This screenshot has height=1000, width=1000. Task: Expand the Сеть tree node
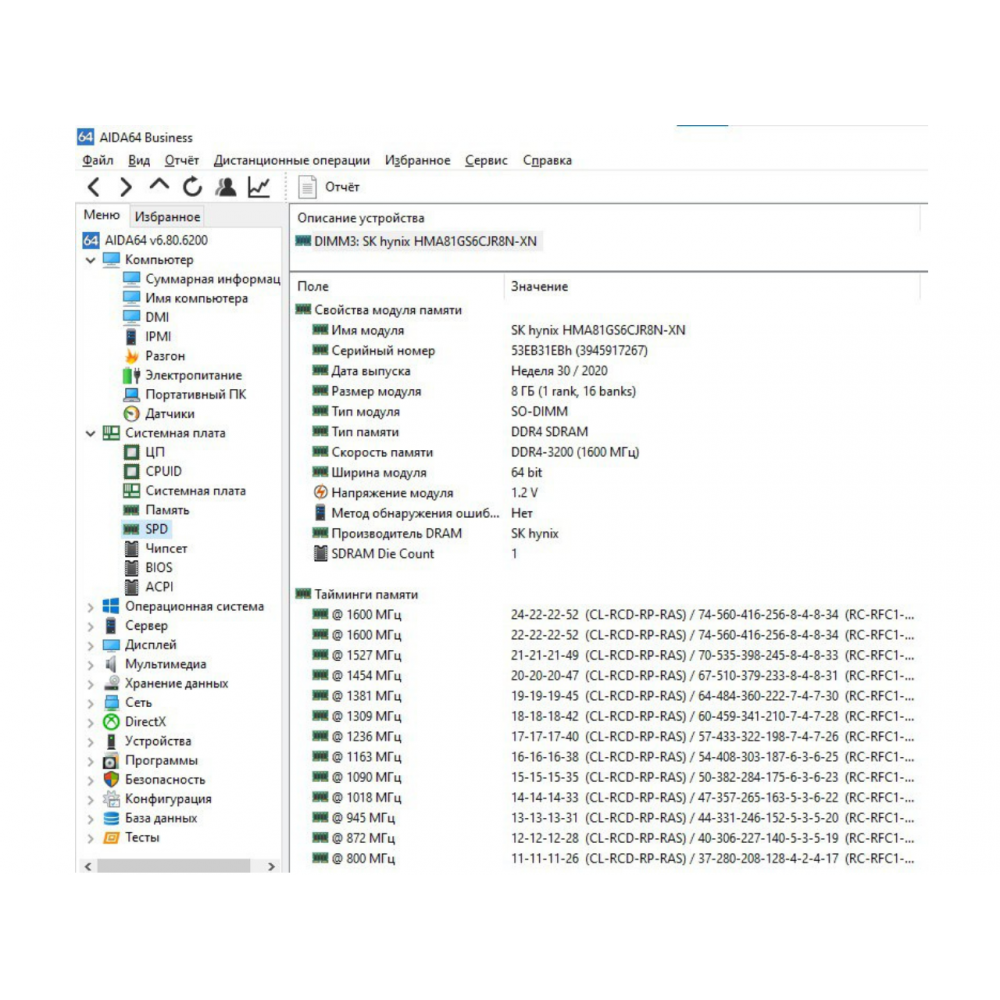(x=91, y=703)
